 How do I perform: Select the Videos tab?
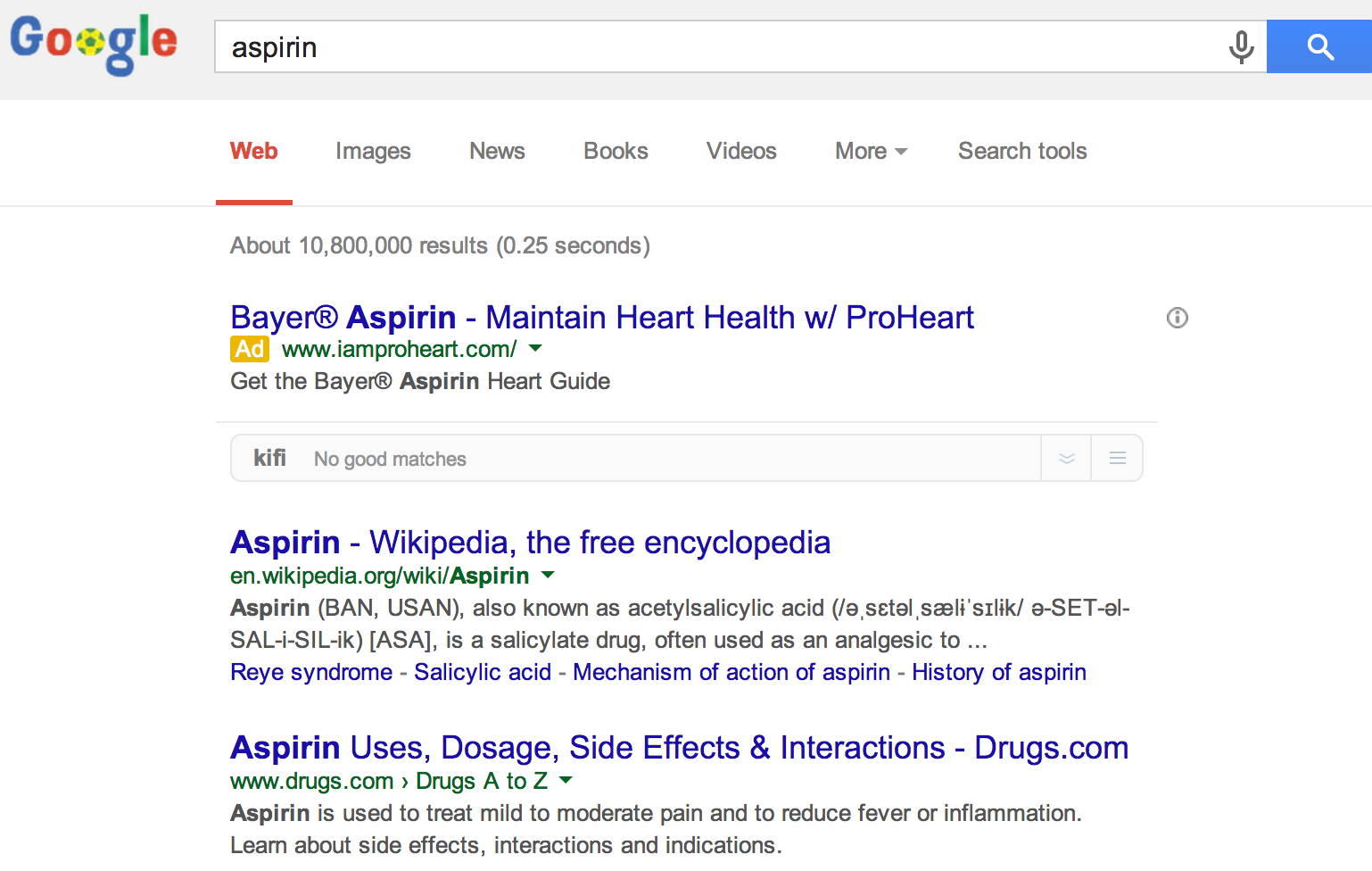coord(740,151)
